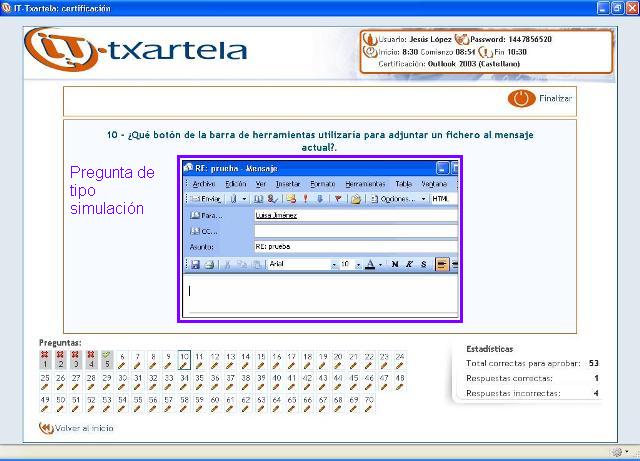Click the red message flag icon
Viewport: 640px width, 461px height.
338,199
